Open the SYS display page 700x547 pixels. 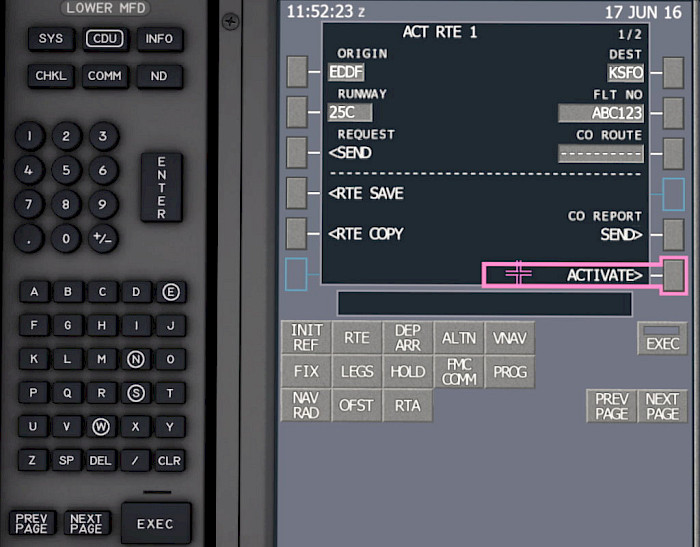[50, 39]
